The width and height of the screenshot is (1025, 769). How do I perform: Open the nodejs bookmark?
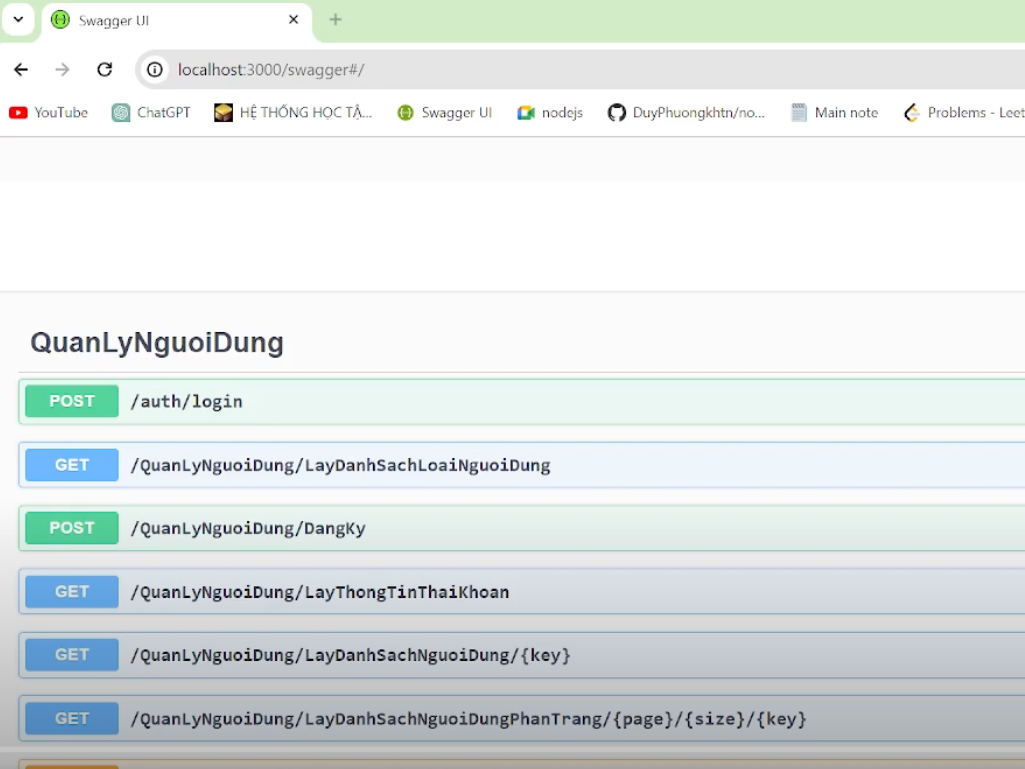click(550, 113)
